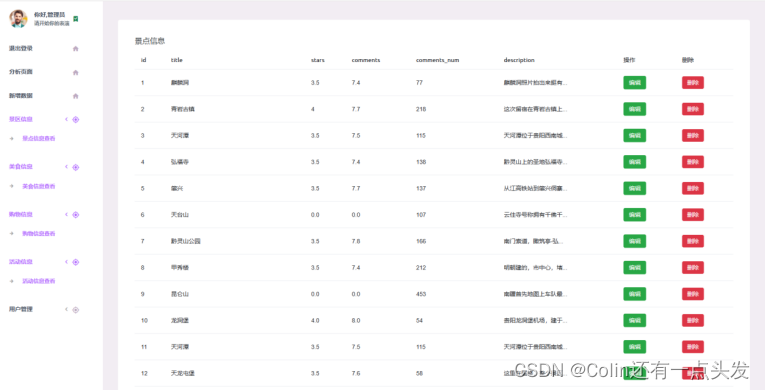Click the home icon beside 退出登录

pyautogui.click(x=76, y=49)
